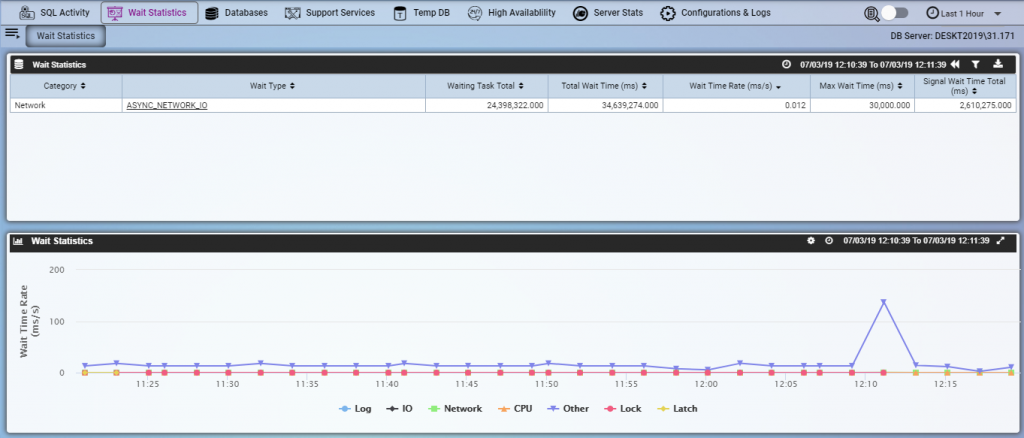1024x438 pixels.
Task: Download the Wait Statistics table data
Action: [997, 64]
